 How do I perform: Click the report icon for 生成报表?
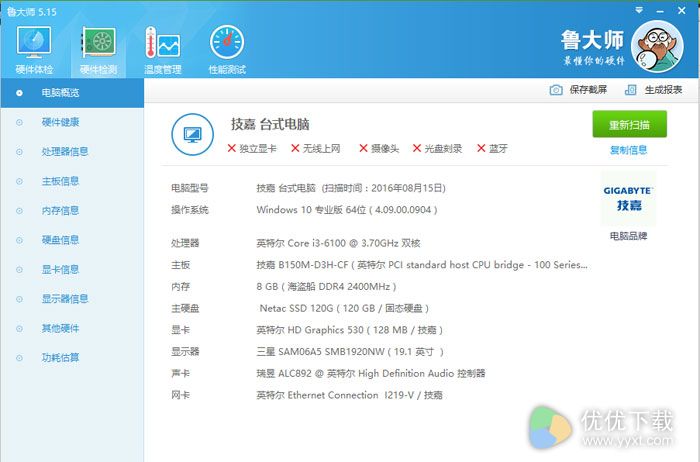click(x=630, y=90)
